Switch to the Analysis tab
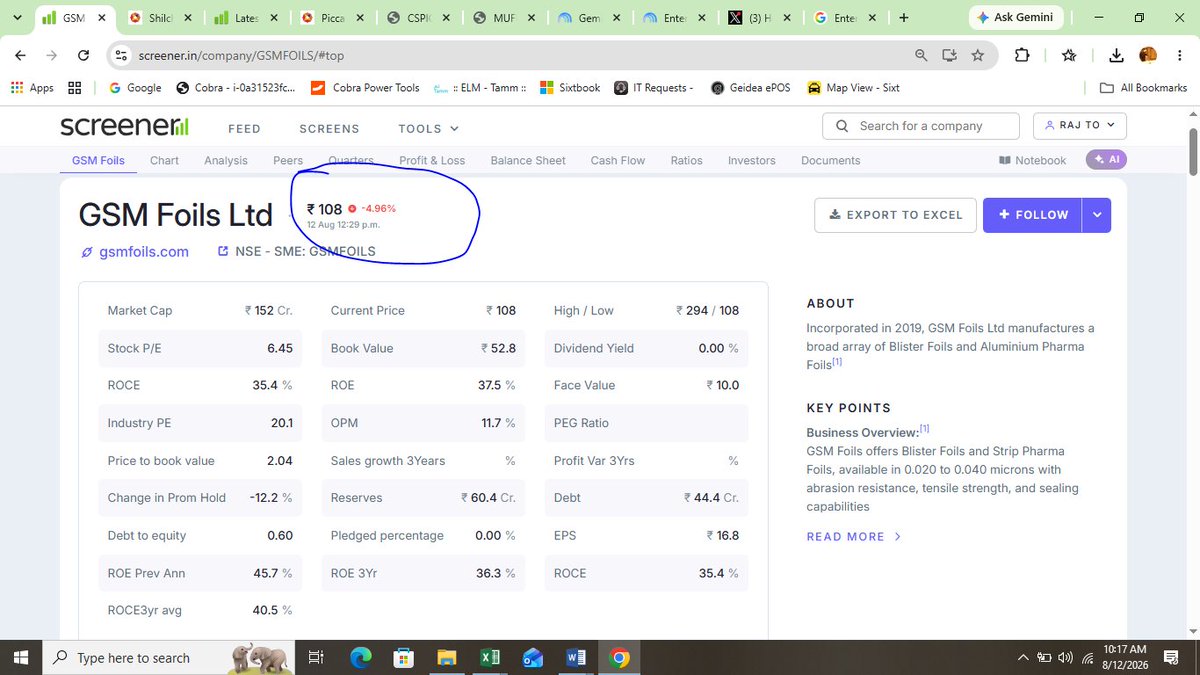The height and width of the screenshot is (675, 1200). point(226,160)
